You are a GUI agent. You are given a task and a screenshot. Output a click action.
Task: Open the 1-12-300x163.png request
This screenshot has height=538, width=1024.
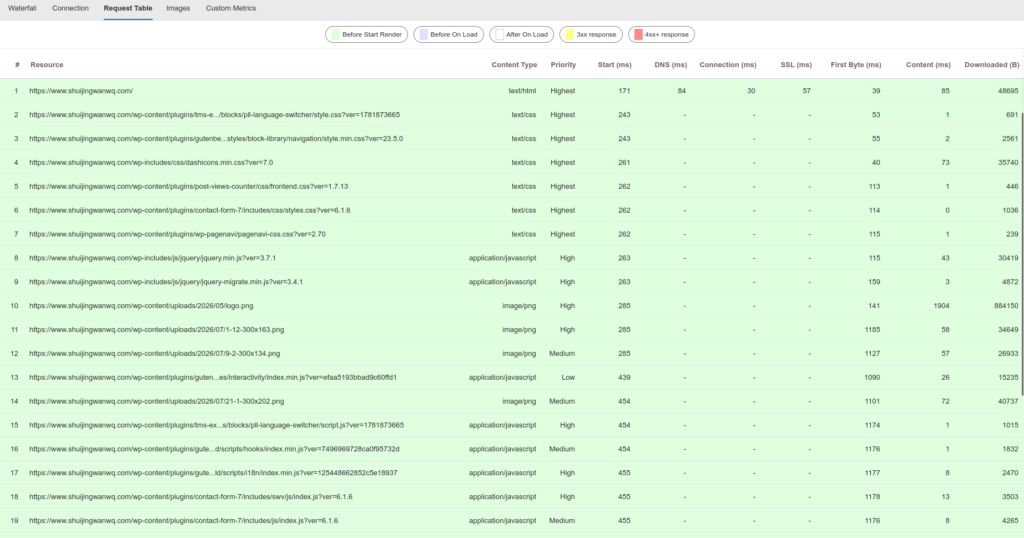(156, 330)
